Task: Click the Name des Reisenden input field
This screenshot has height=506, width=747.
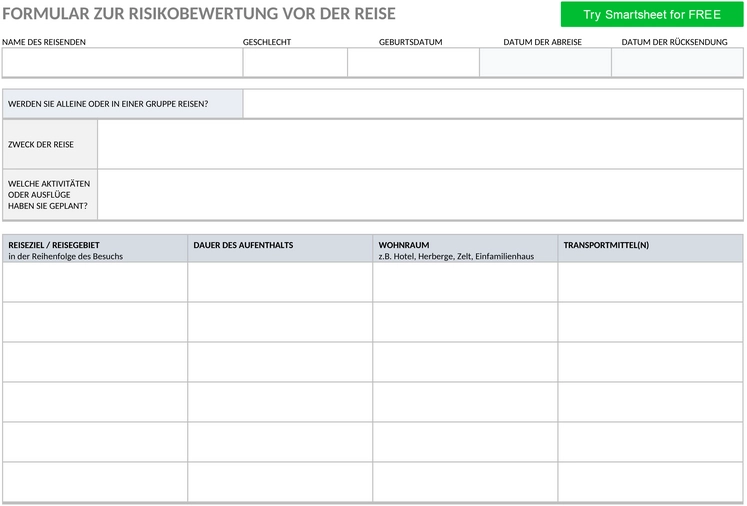Action: 122,62
